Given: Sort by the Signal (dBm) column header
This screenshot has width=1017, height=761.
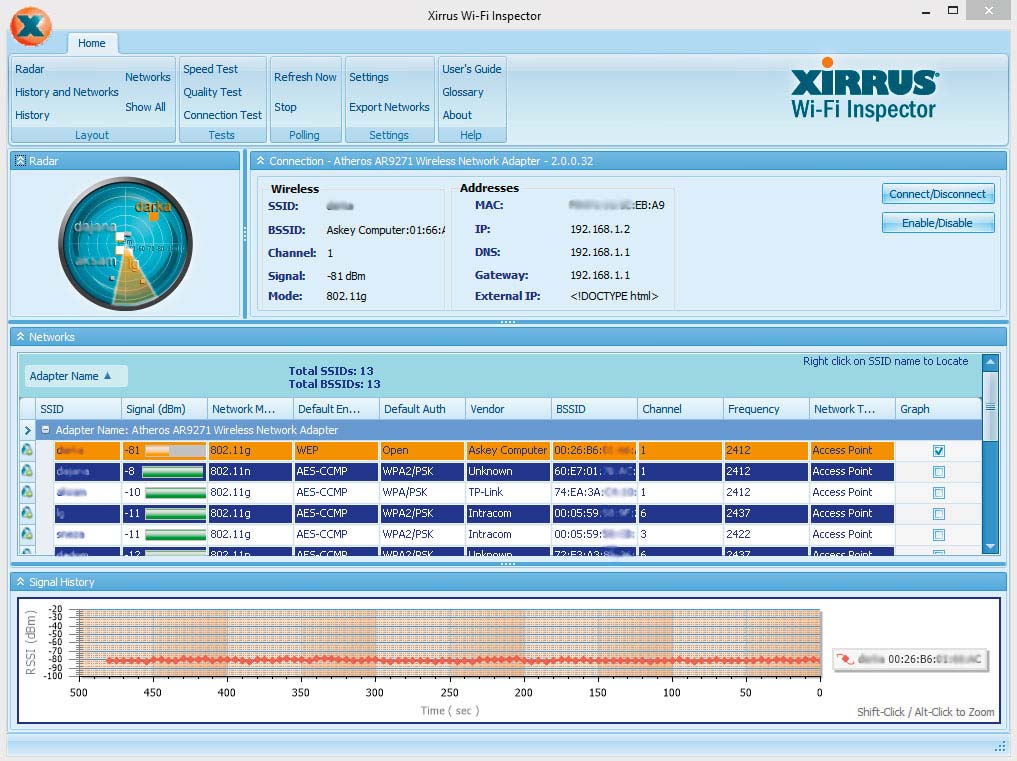Looking at the screenshot, I should tap(163, 409).
